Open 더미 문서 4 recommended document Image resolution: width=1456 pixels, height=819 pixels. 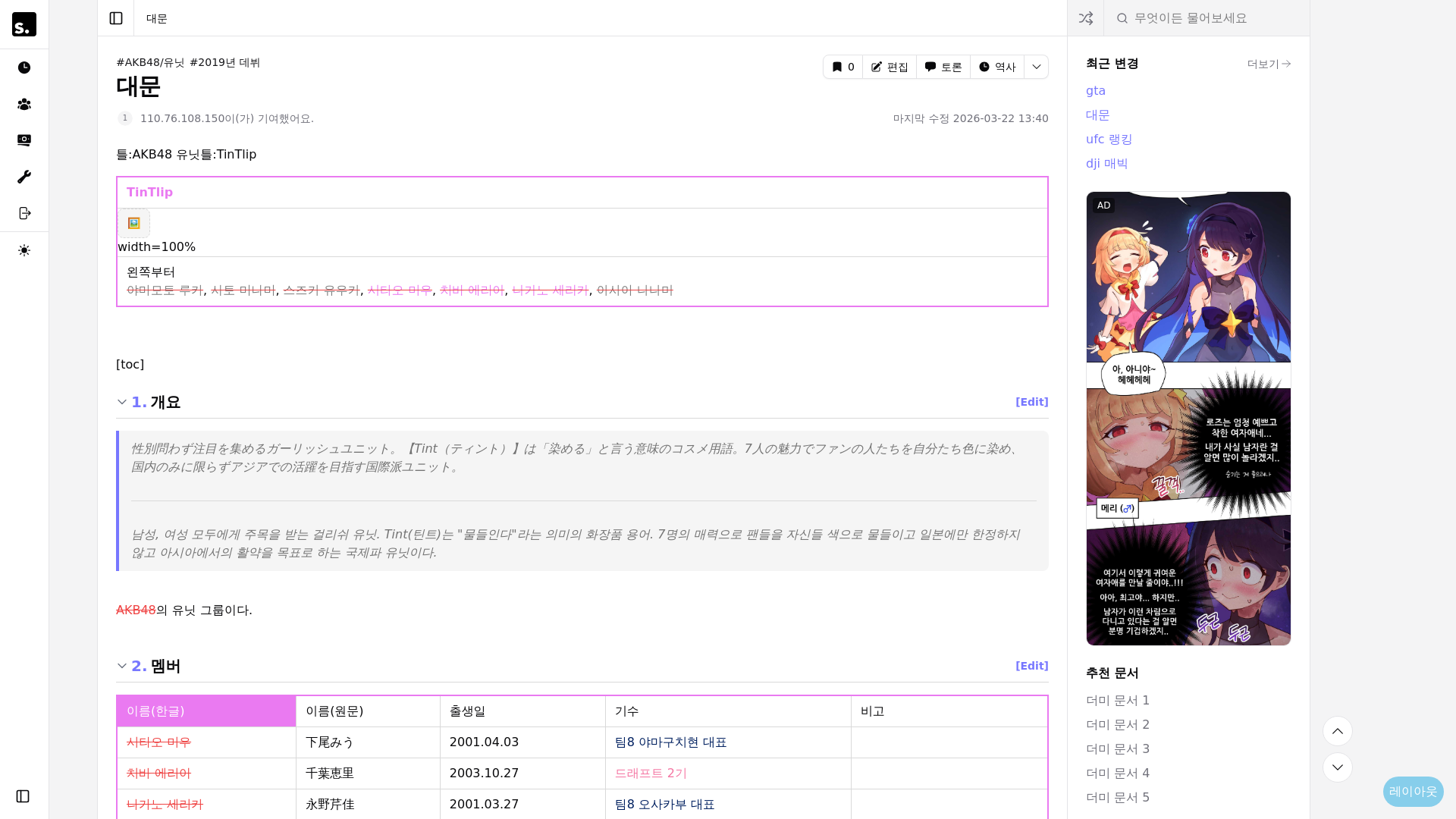point(1118,773)
